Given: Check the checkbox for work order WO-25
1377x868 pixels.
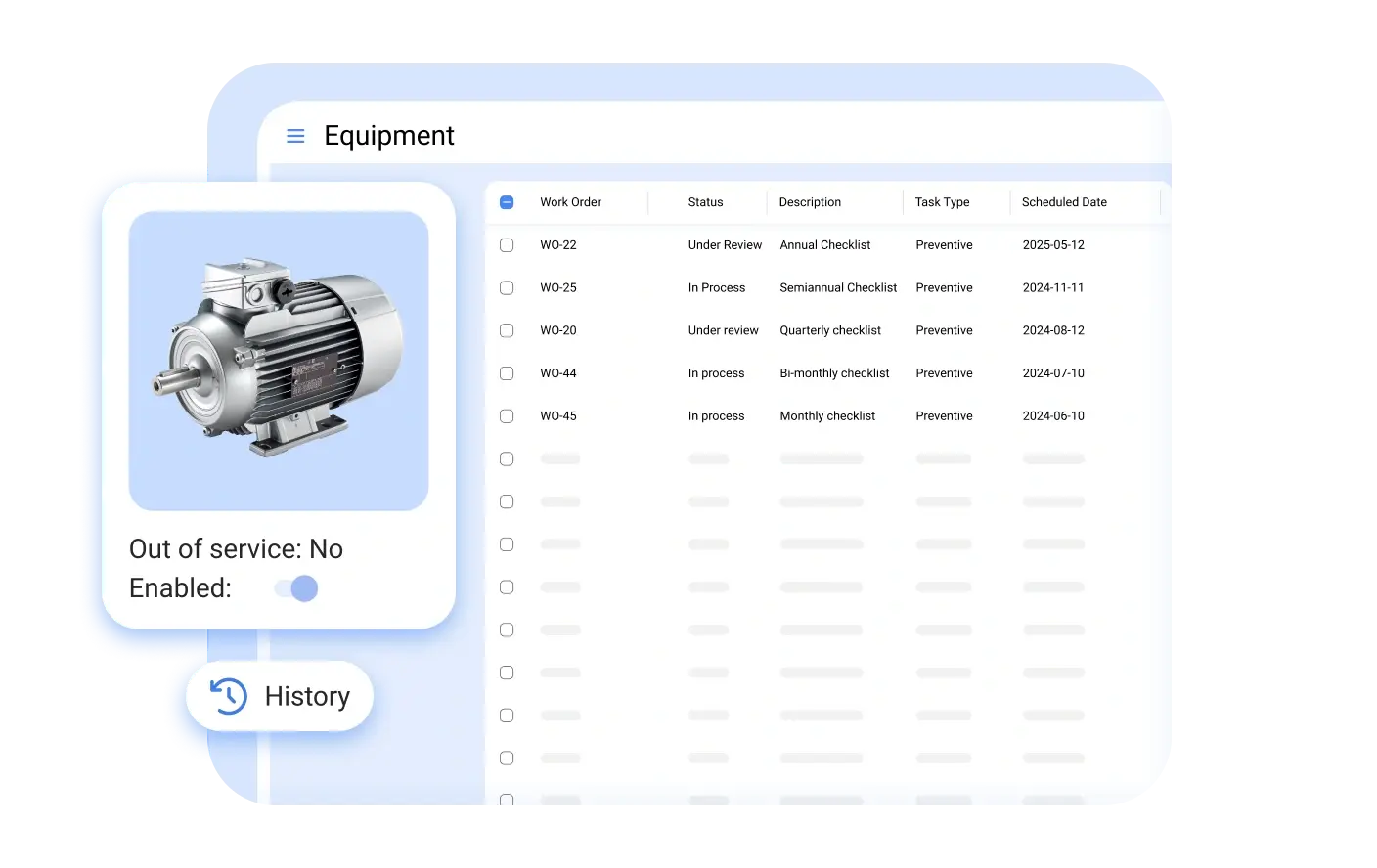Looking at the screenshot, I should (x=506, y=287).
